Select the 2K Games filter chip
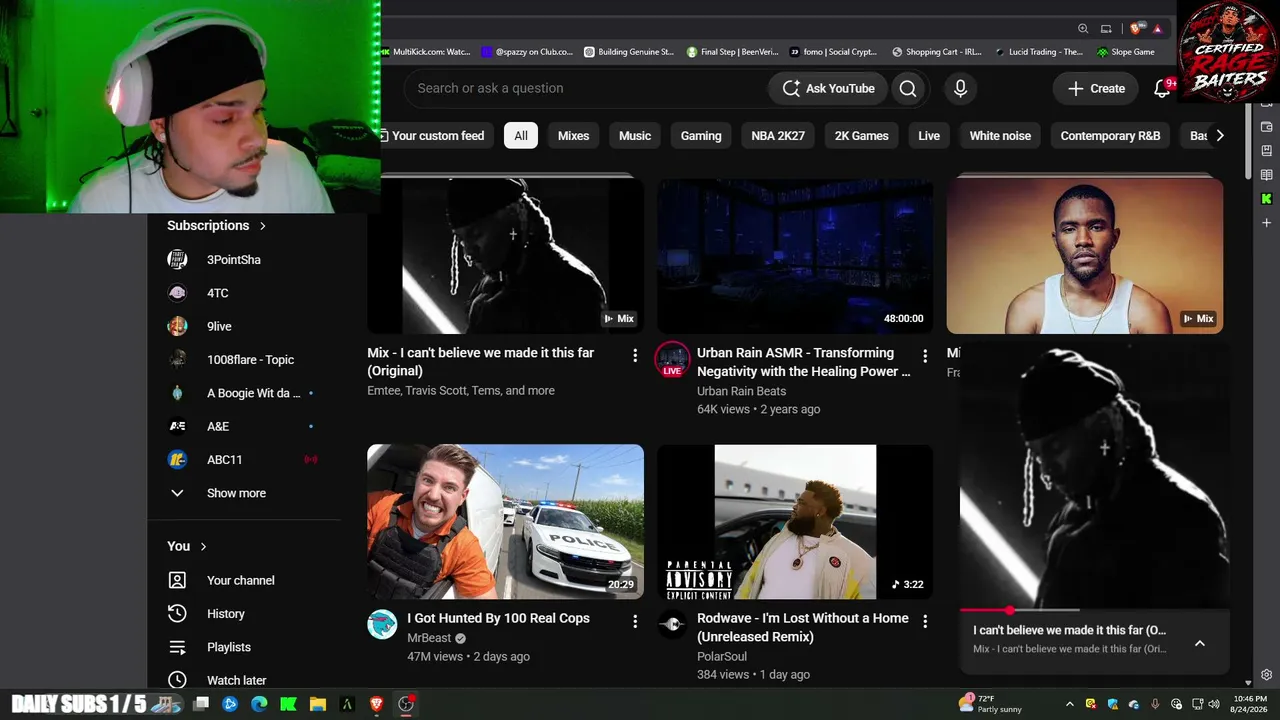The height and width of the screenshot is (720, 1280). point(862,136)
